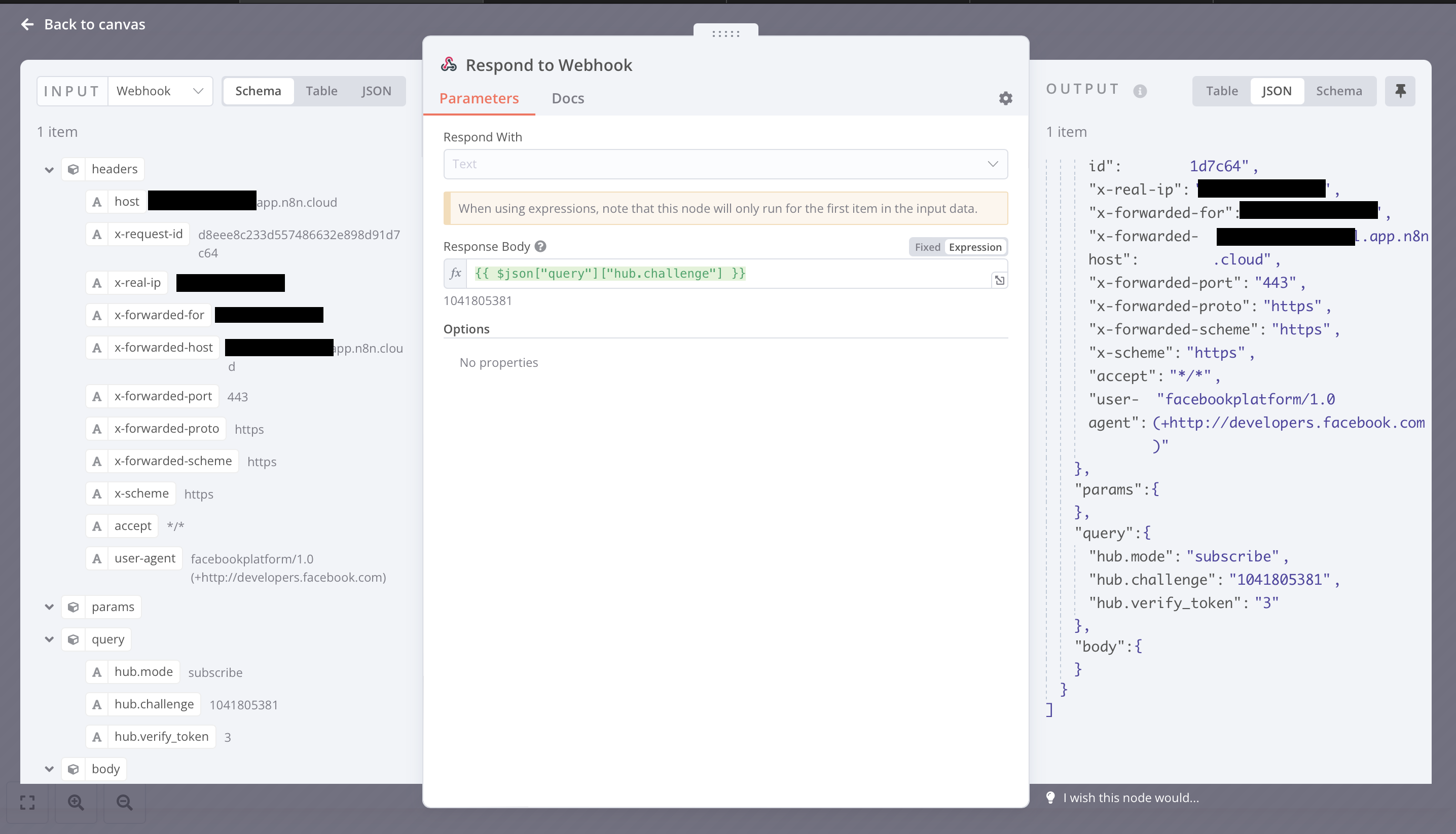The height and width of the screenshot is (834, 1456).
Task: Open the node settings gear
Action: 1006,98
